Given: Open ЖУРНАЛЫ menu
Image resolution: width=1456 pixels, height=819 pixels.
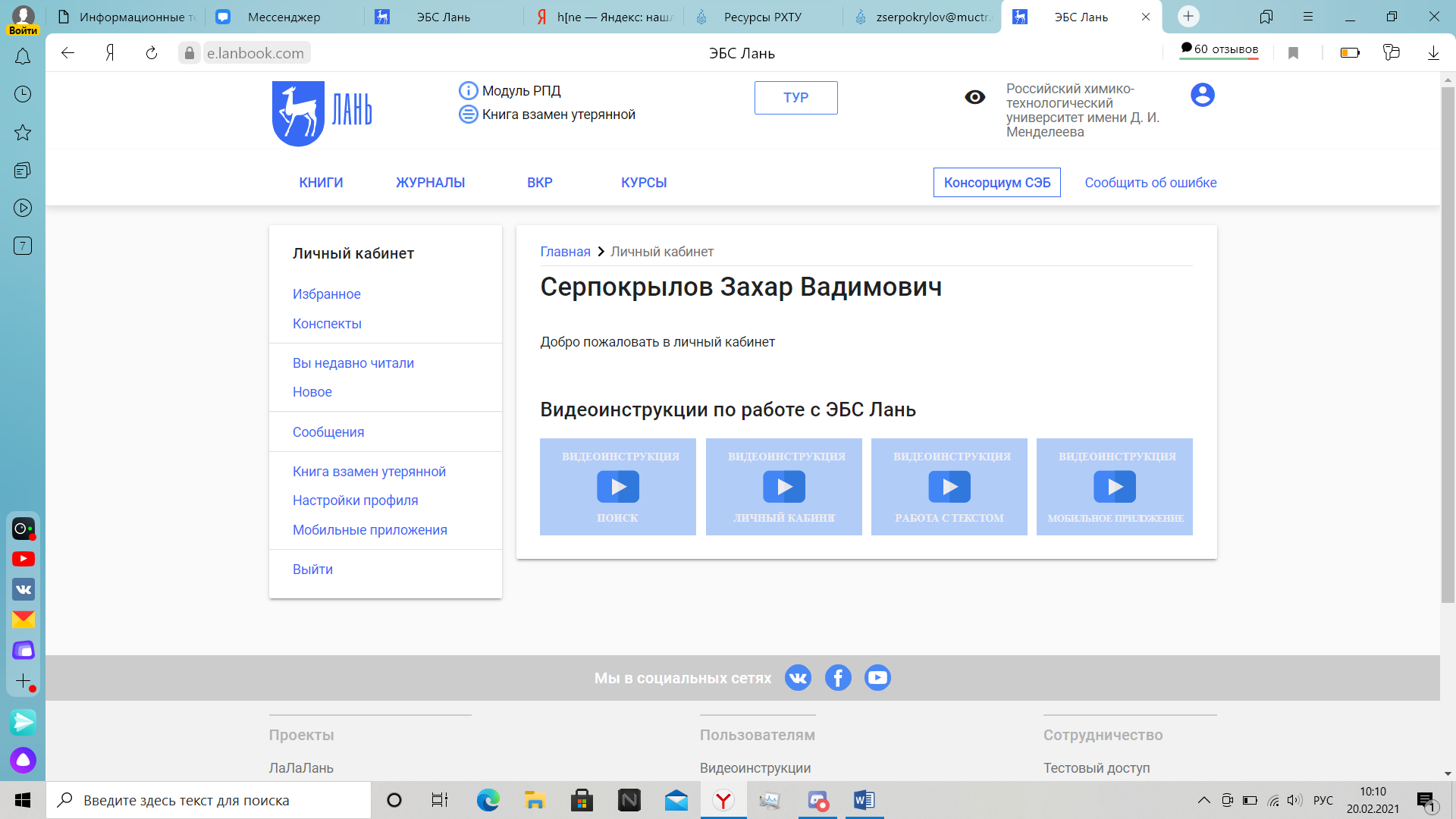Looking at the screenshot, I should tap(430, 183).
